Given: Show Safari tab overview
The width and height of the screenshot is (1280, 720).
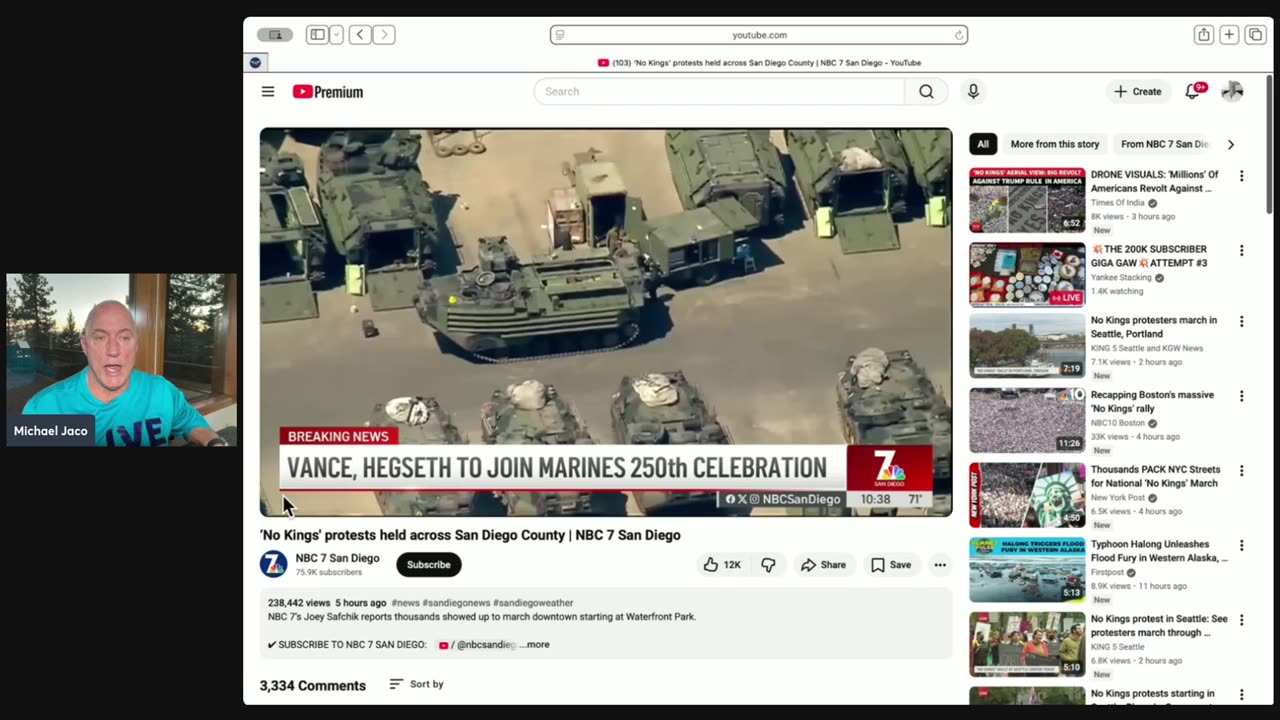Looking at the screenshot, I should [1255, 35].
